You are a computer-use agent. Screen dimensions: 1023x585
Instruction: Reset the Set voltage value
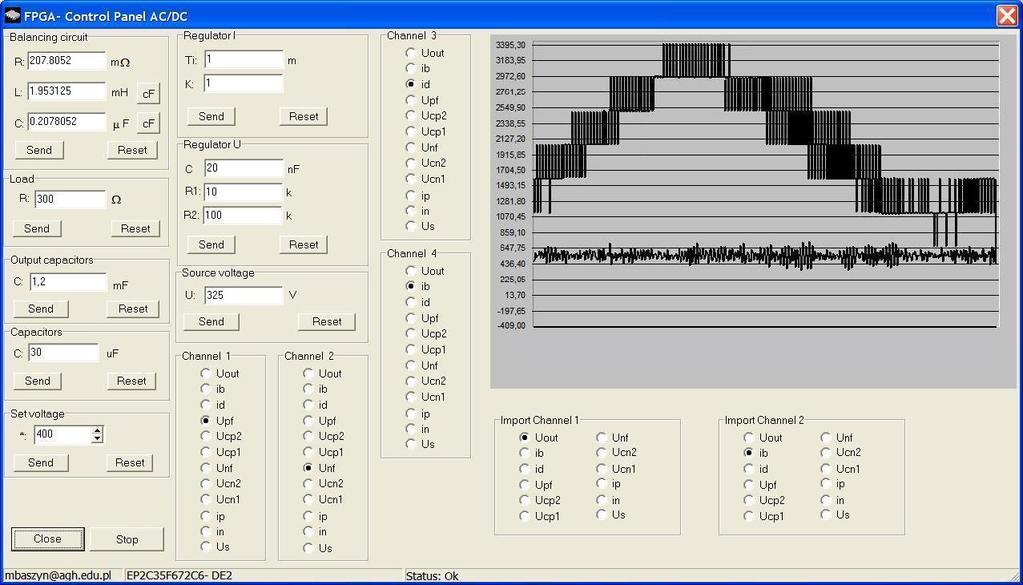pyautogui.click(x=130, y=462)
